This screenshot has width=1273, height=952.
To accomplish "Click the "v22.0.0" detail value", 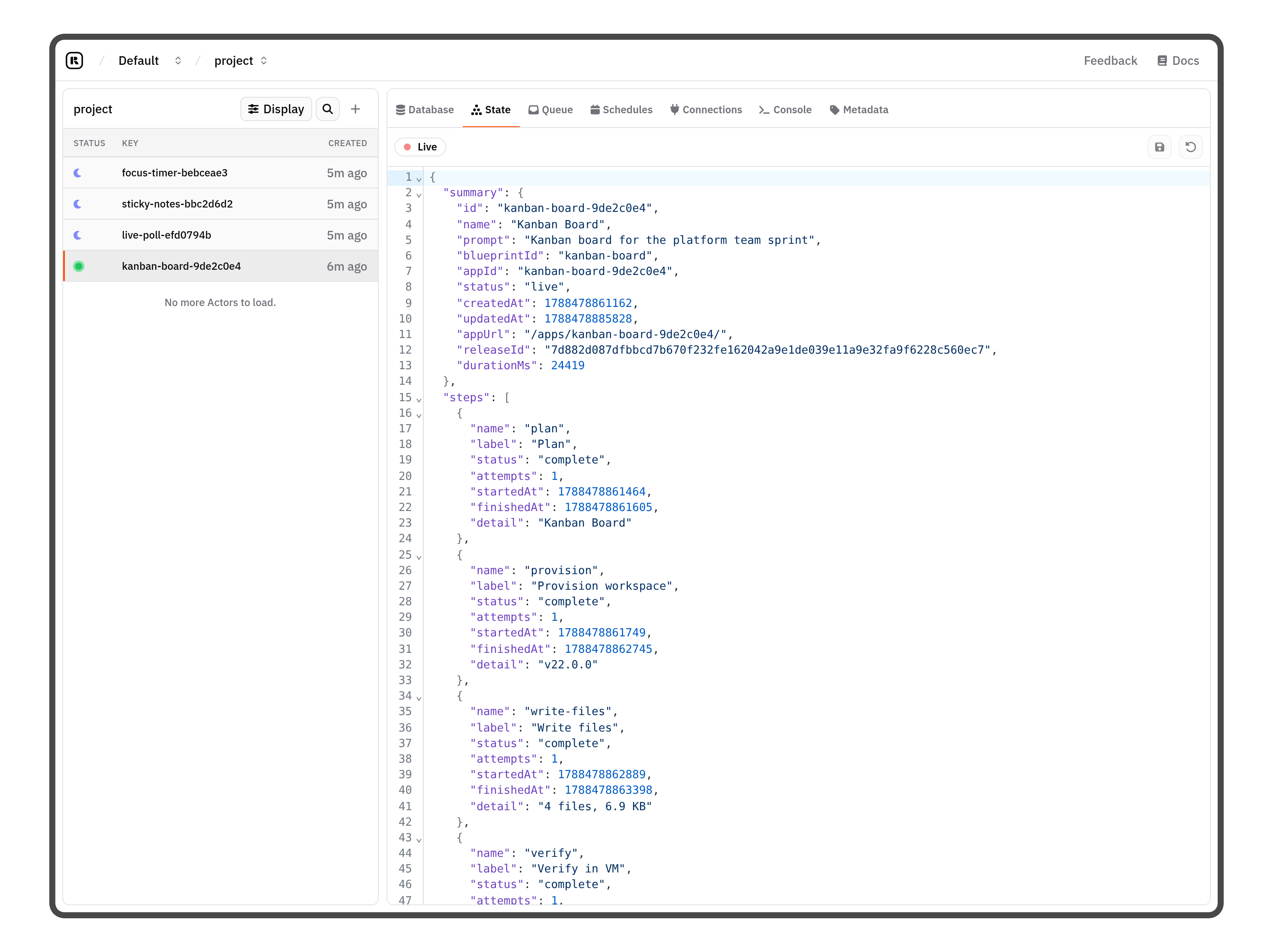I will pyautogui.click(x=567, y=664).
